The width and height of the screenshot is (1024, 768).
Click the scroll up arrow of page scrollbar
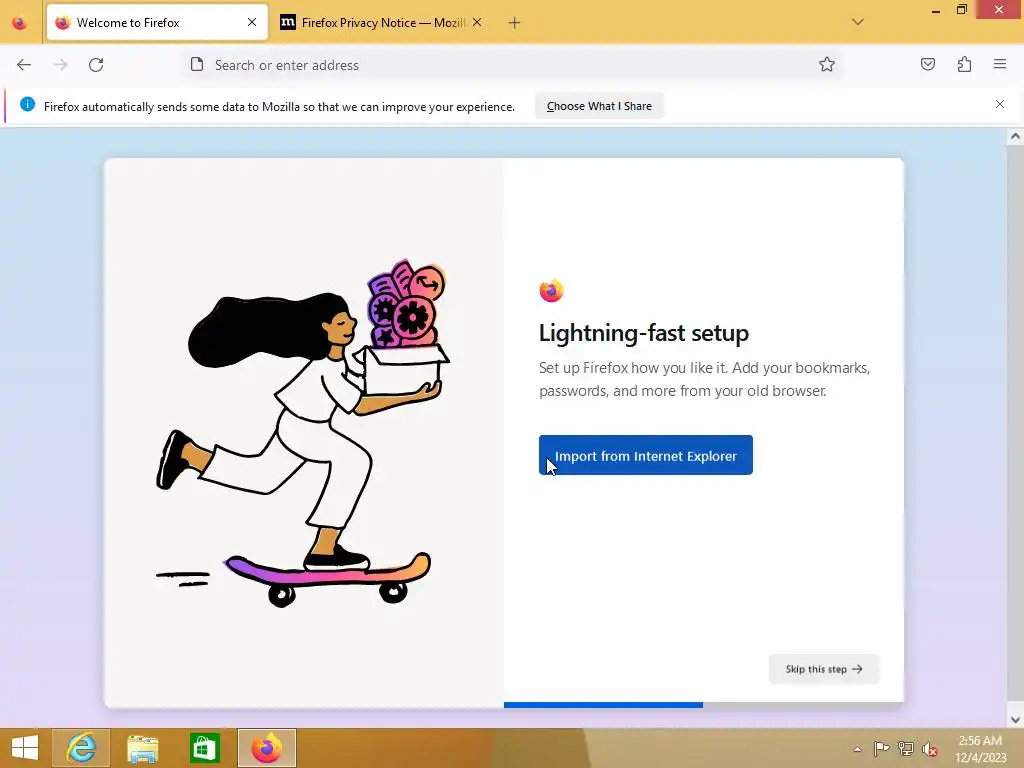(1015, 136)
